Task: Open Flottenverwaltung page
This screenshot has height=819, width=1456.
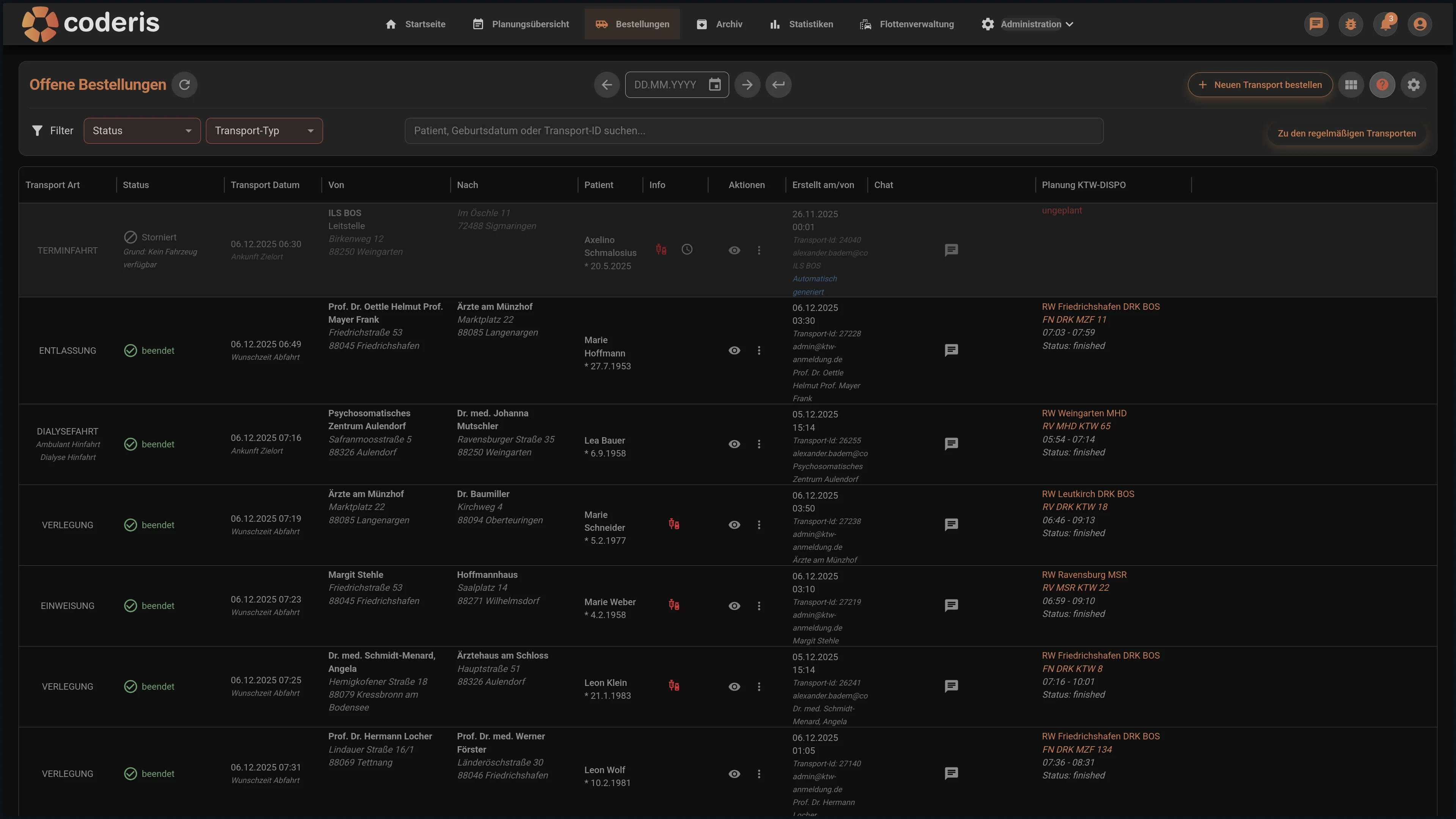Action: [x=907, y=24]
